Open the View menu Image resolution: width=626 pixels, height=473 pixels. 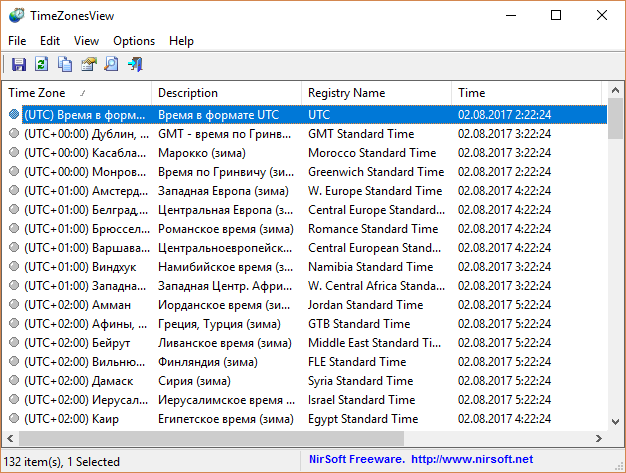coord(86,41)
